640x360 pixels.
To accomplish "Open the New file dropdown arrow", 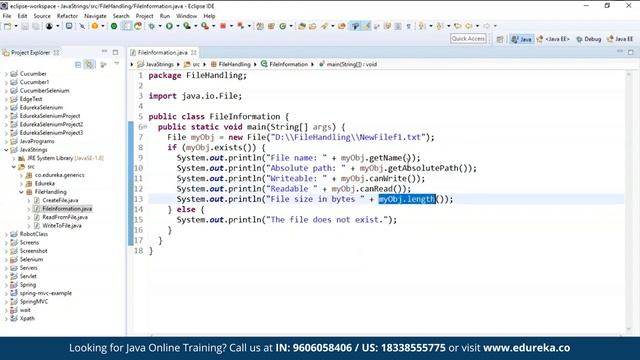I will (x=16, y=26).
